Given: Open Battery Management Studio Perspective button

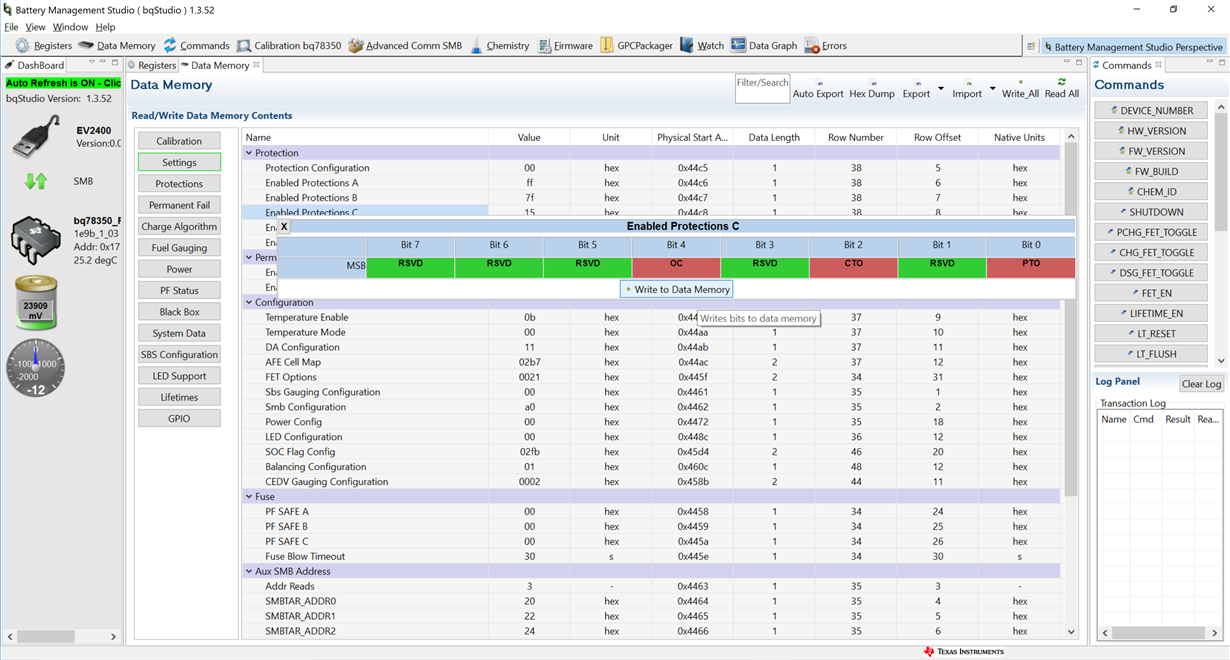Looking at the screenshot, I should (1132, 46).
